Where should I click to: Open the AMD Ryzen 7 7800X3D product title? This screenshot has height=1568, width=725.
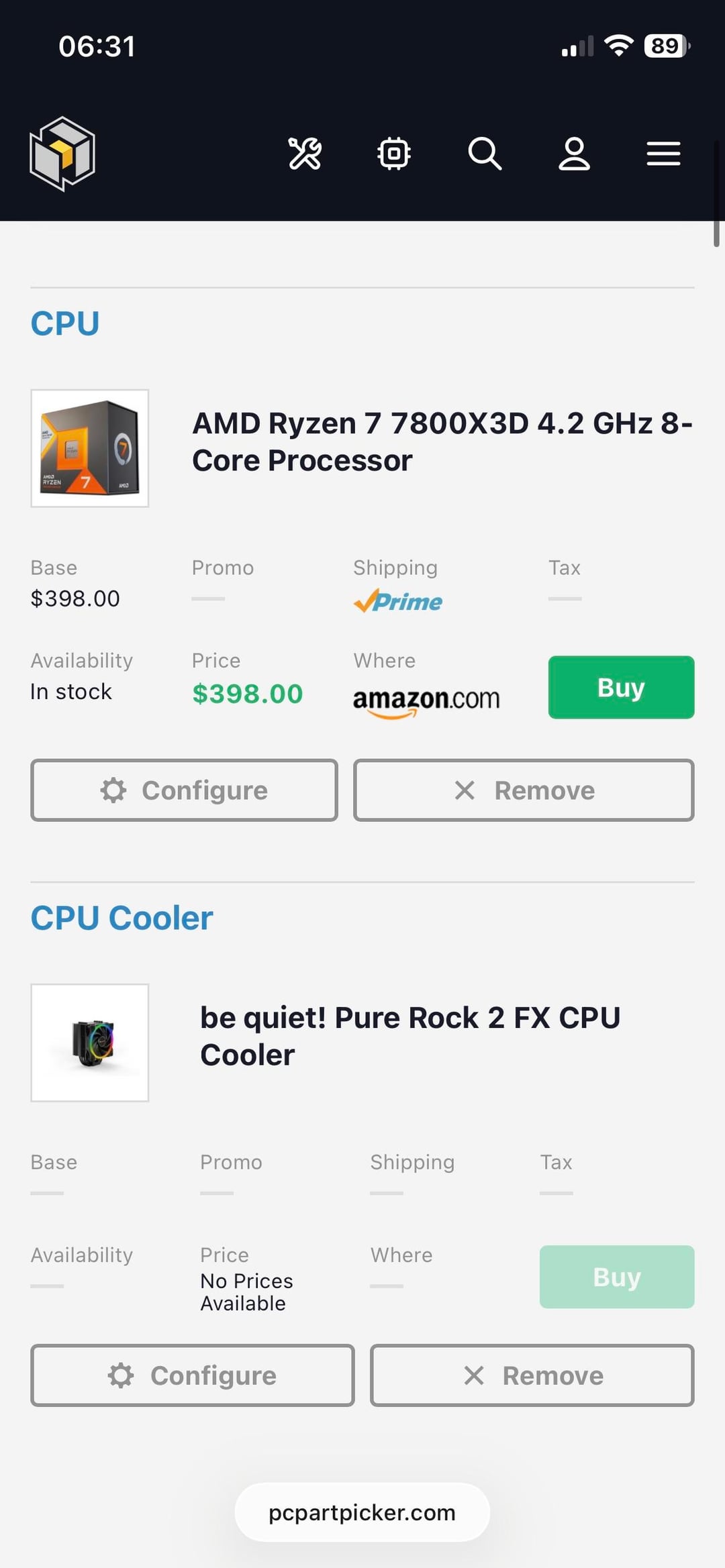(x=442, y=441)
